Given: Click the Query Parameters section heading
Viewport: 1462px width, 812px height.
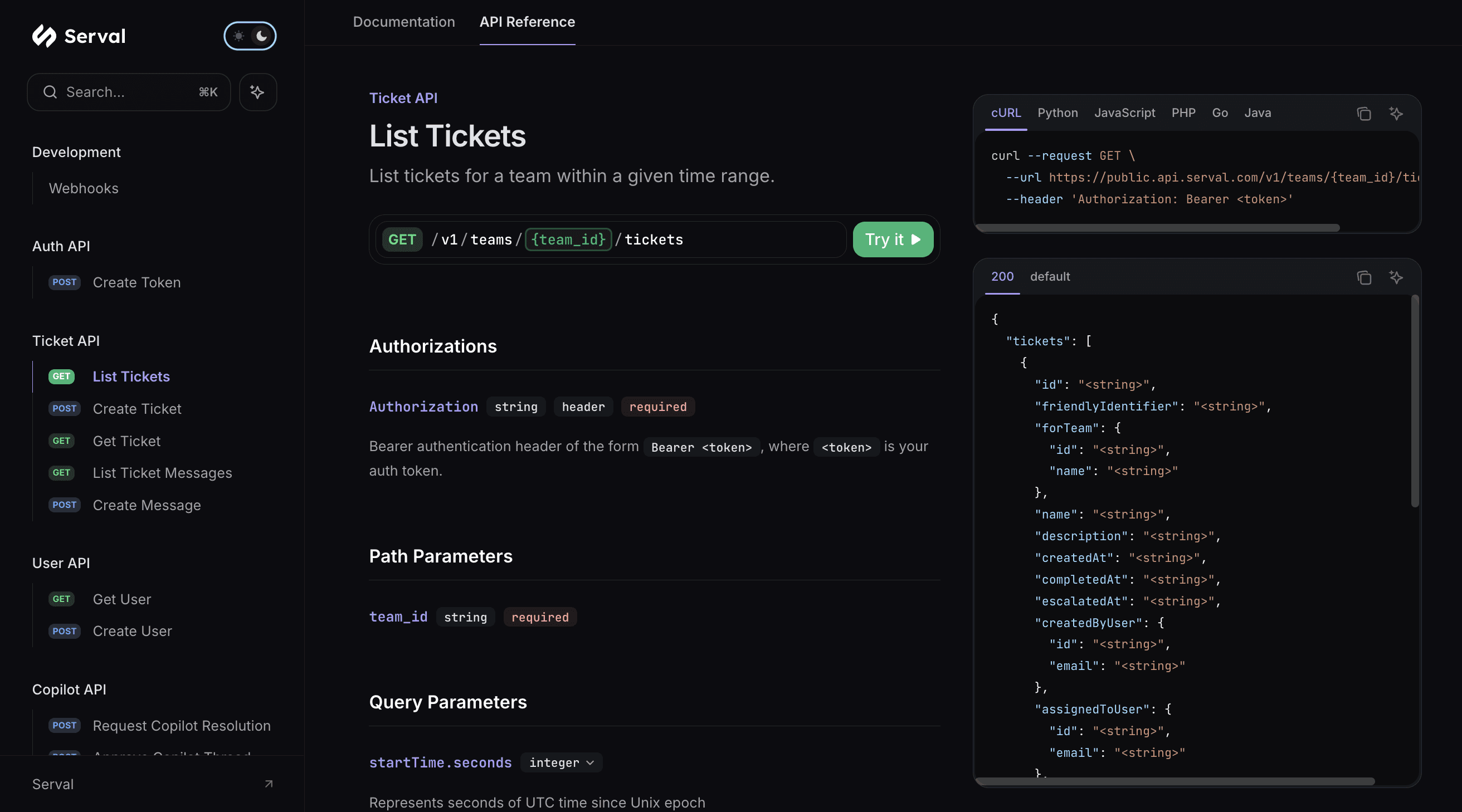Looking at the screenshot, I should pyautogui.click(x=448, y=702).
